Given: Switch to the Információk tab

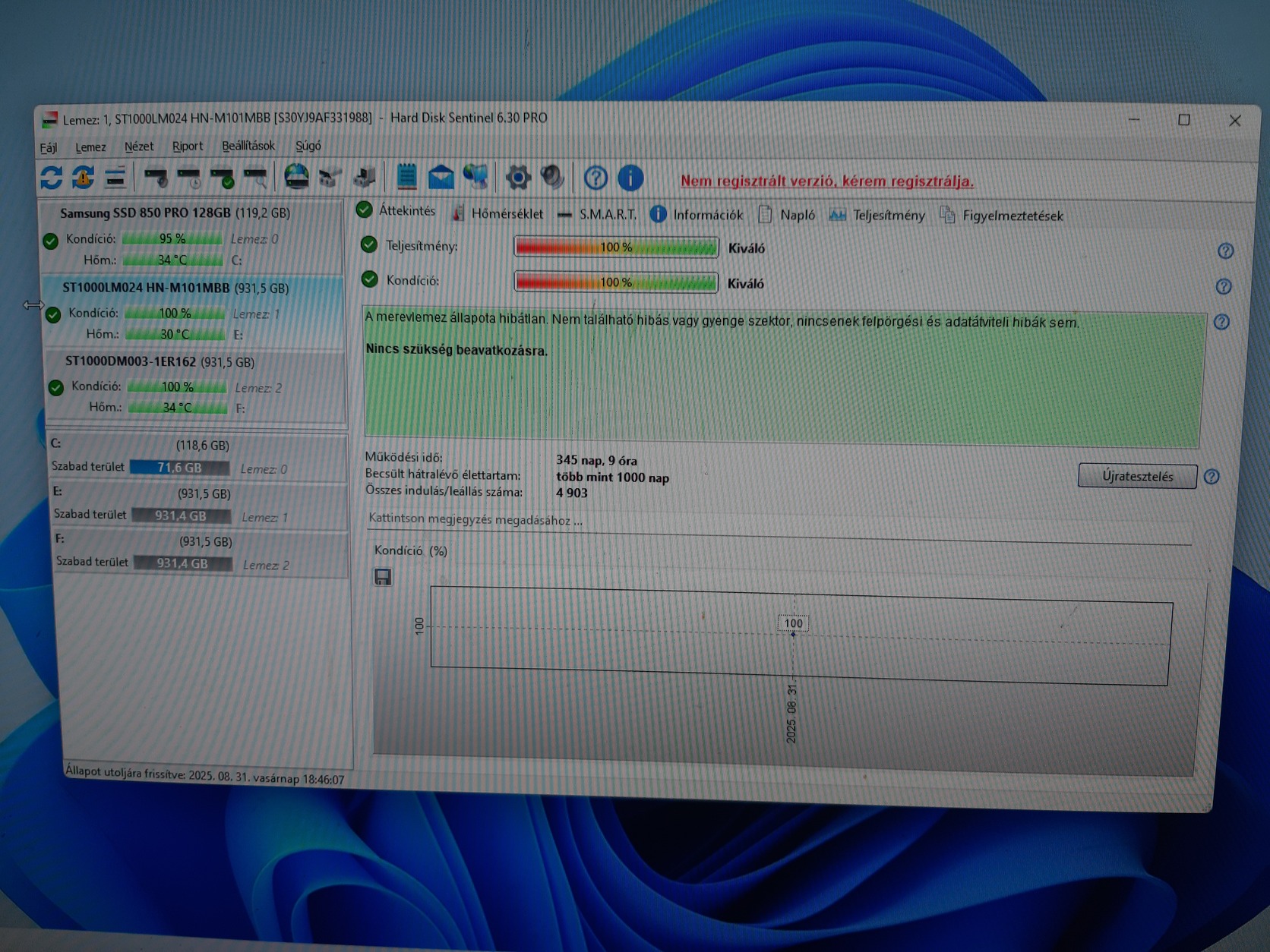Looking at the screenshot, I should pos(697,215).
